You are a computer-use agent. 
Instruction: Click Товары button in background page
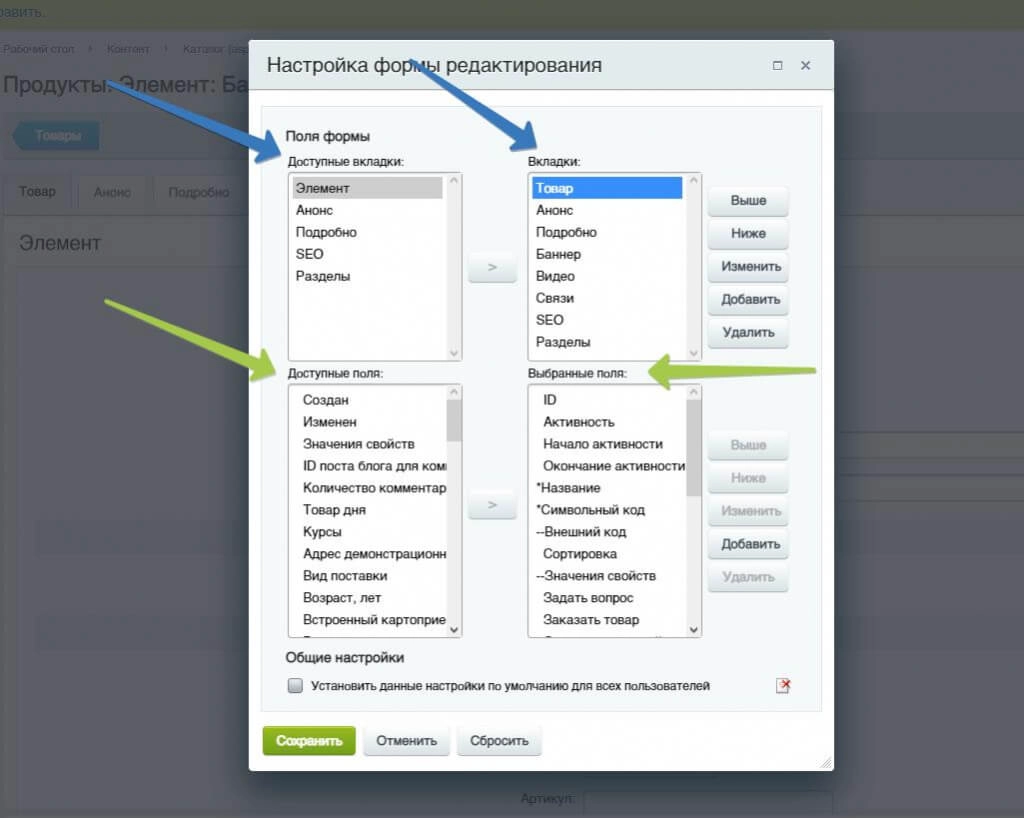coord(57,136)
